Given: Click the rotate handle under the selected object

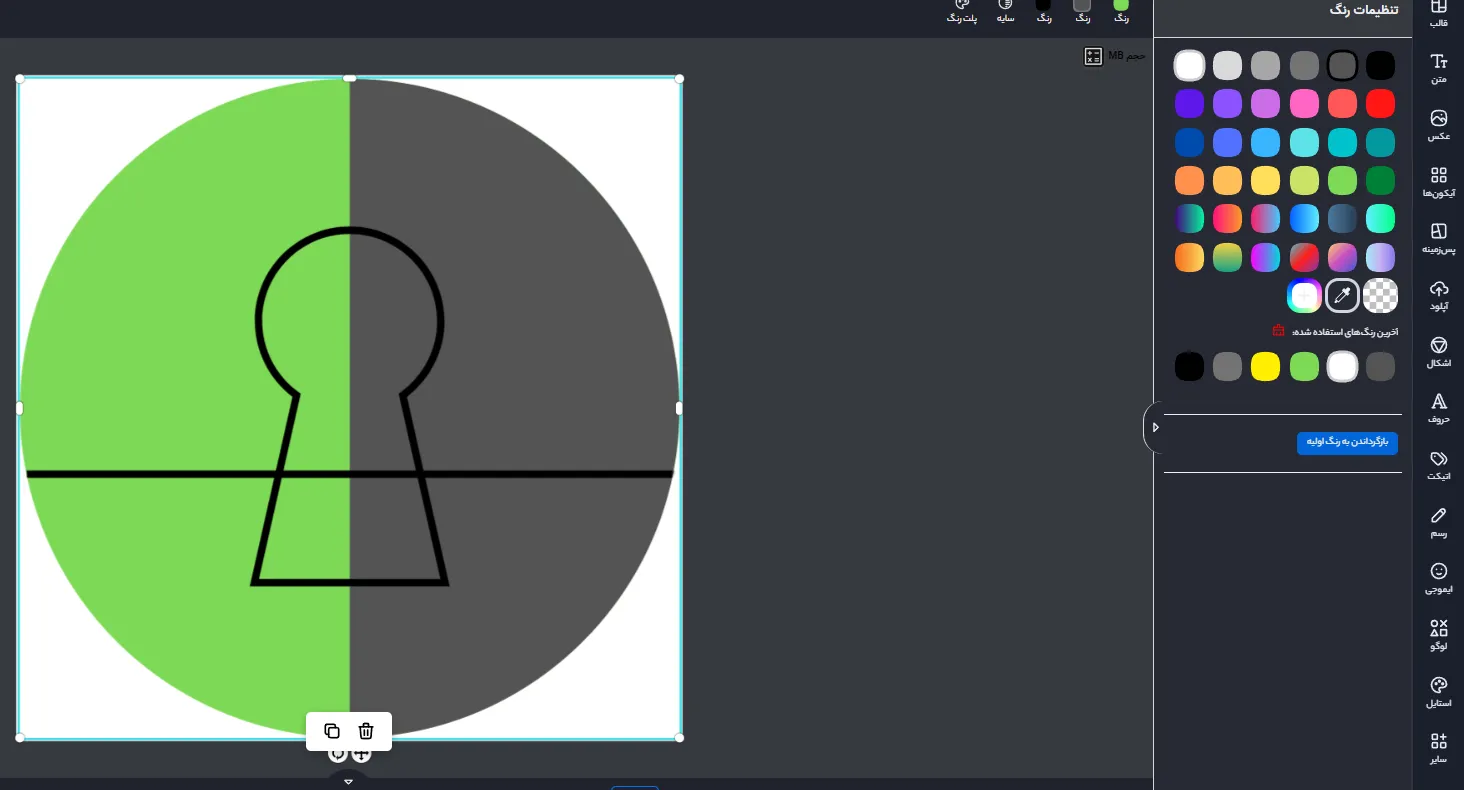Looking at the screenshot, I should (337, 754).
